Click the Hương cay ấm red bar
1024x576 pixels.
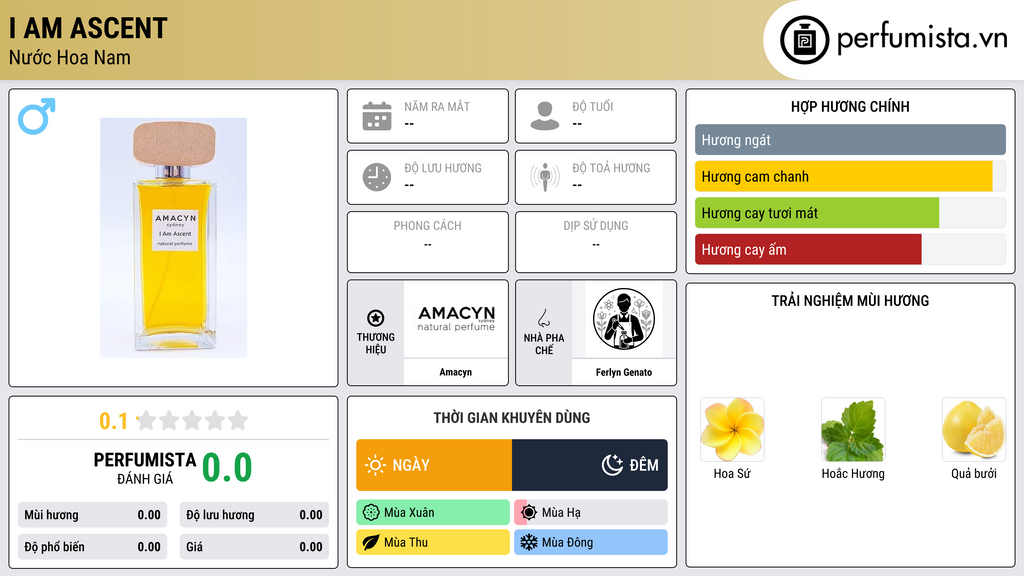tap(808, 249)
